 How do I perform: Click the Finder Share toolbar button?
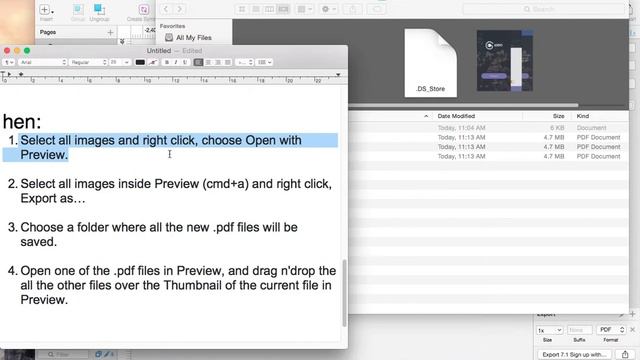click(352, 9)
